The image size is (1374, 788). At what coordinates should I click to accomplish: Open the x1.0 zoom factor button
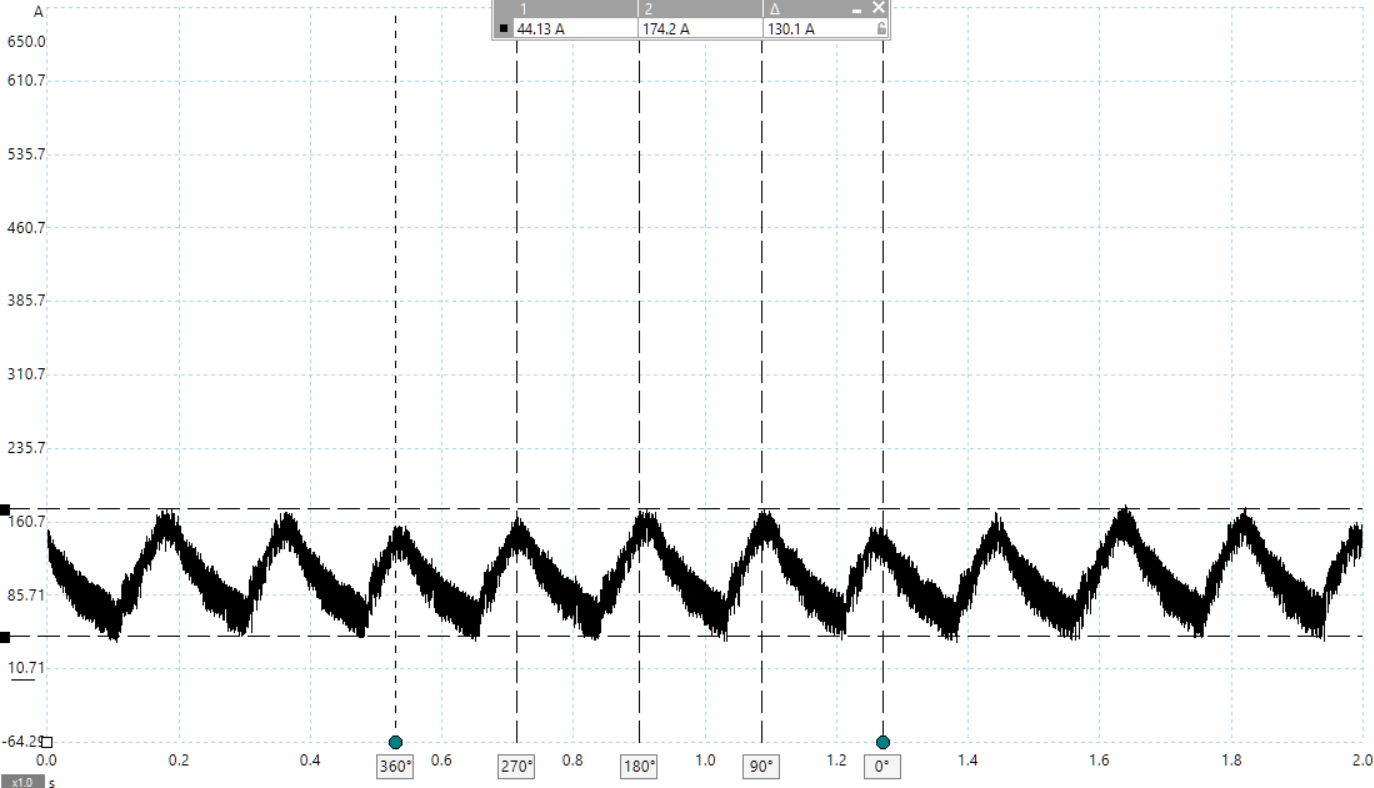pos(21,781)
